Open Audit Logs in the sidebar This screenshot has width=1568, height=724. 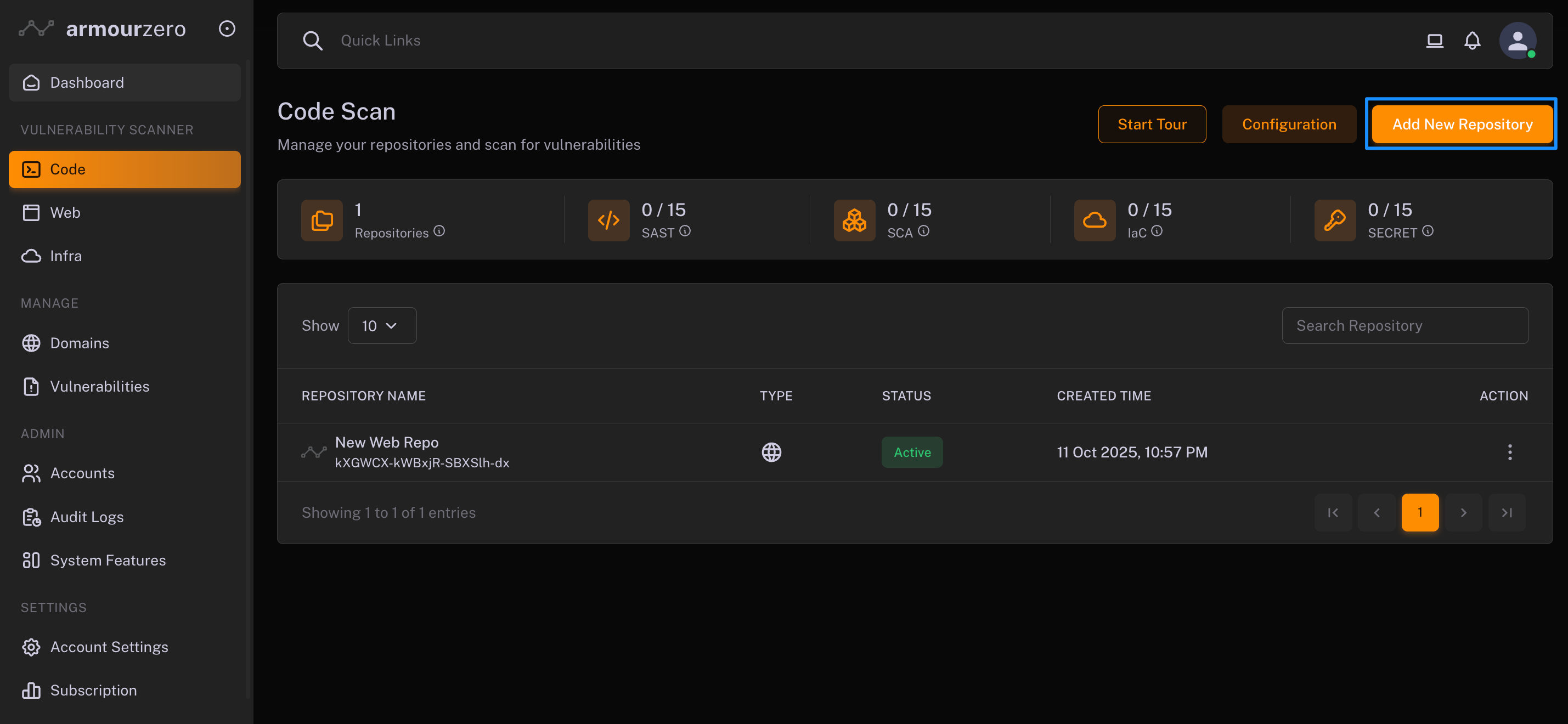(x=87, y=517)
